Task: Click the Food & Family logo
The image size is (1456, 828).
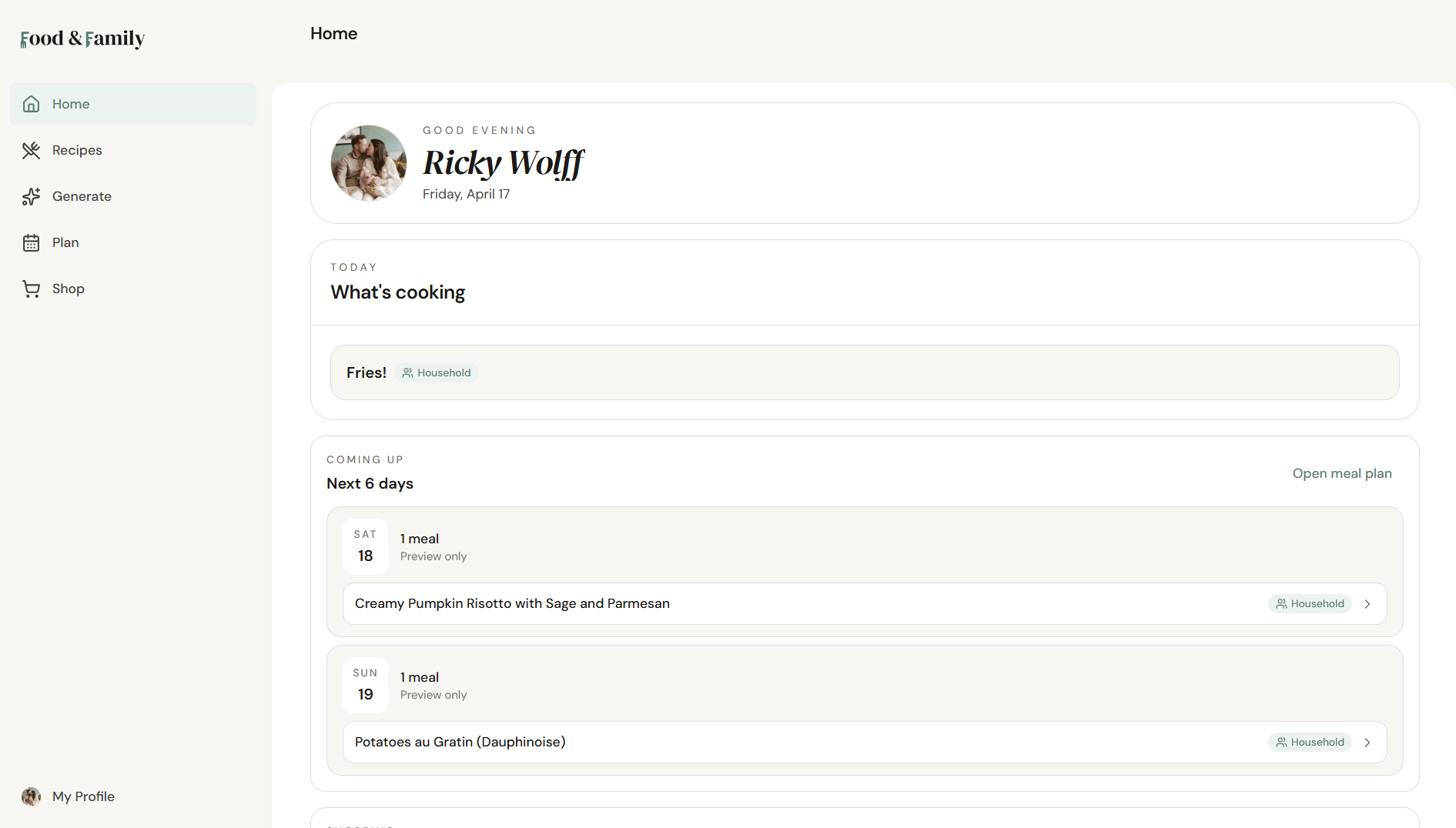Action: (x=82, y=38)
